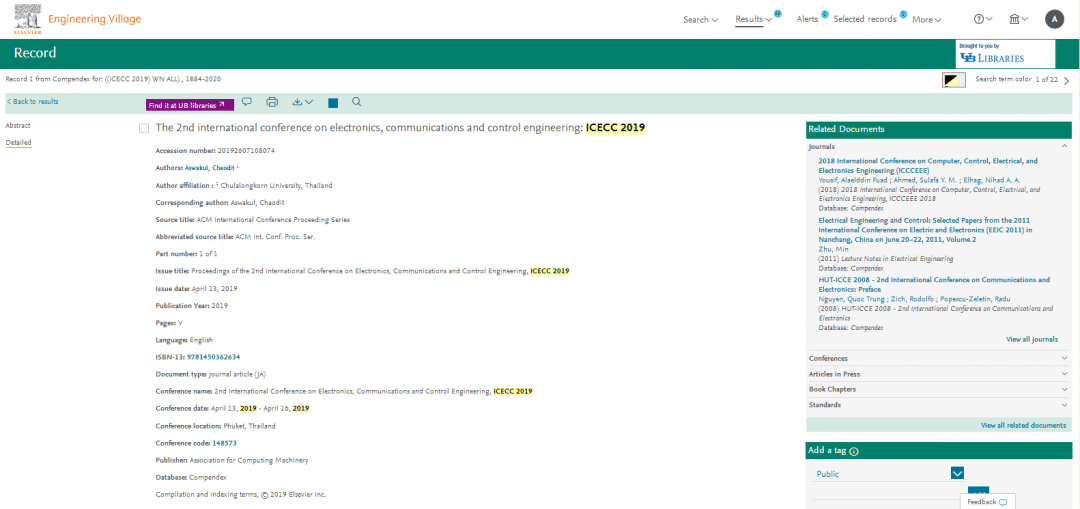Open HUT-ICCE 2008 Preface related article
1080x509 pixels.
point(934,285)
